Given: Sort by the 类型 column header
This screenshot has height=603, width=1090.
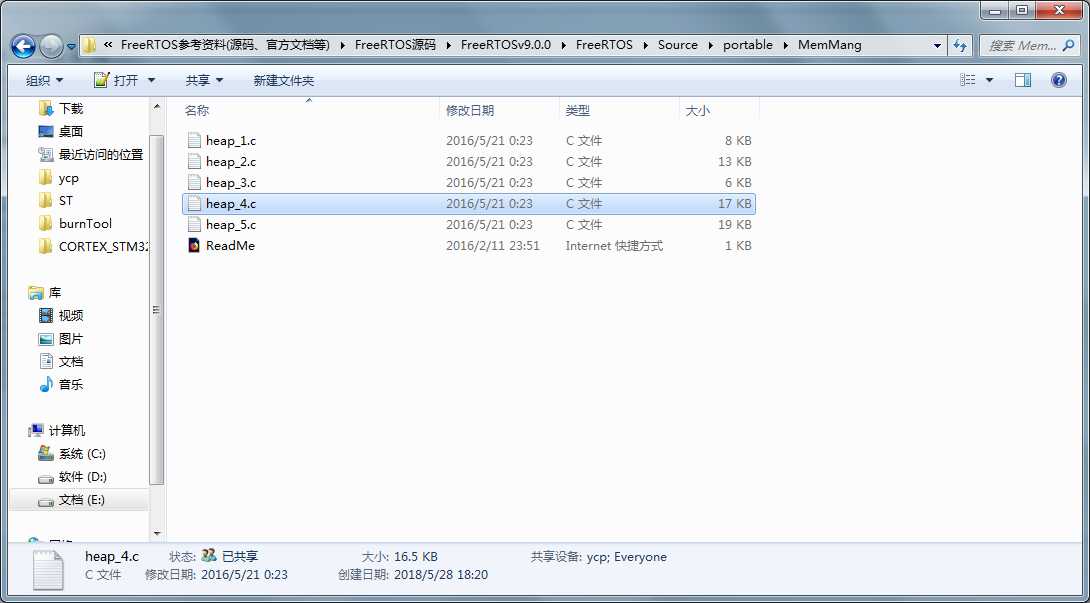Looking at the screenshot, I should [619, 110].
